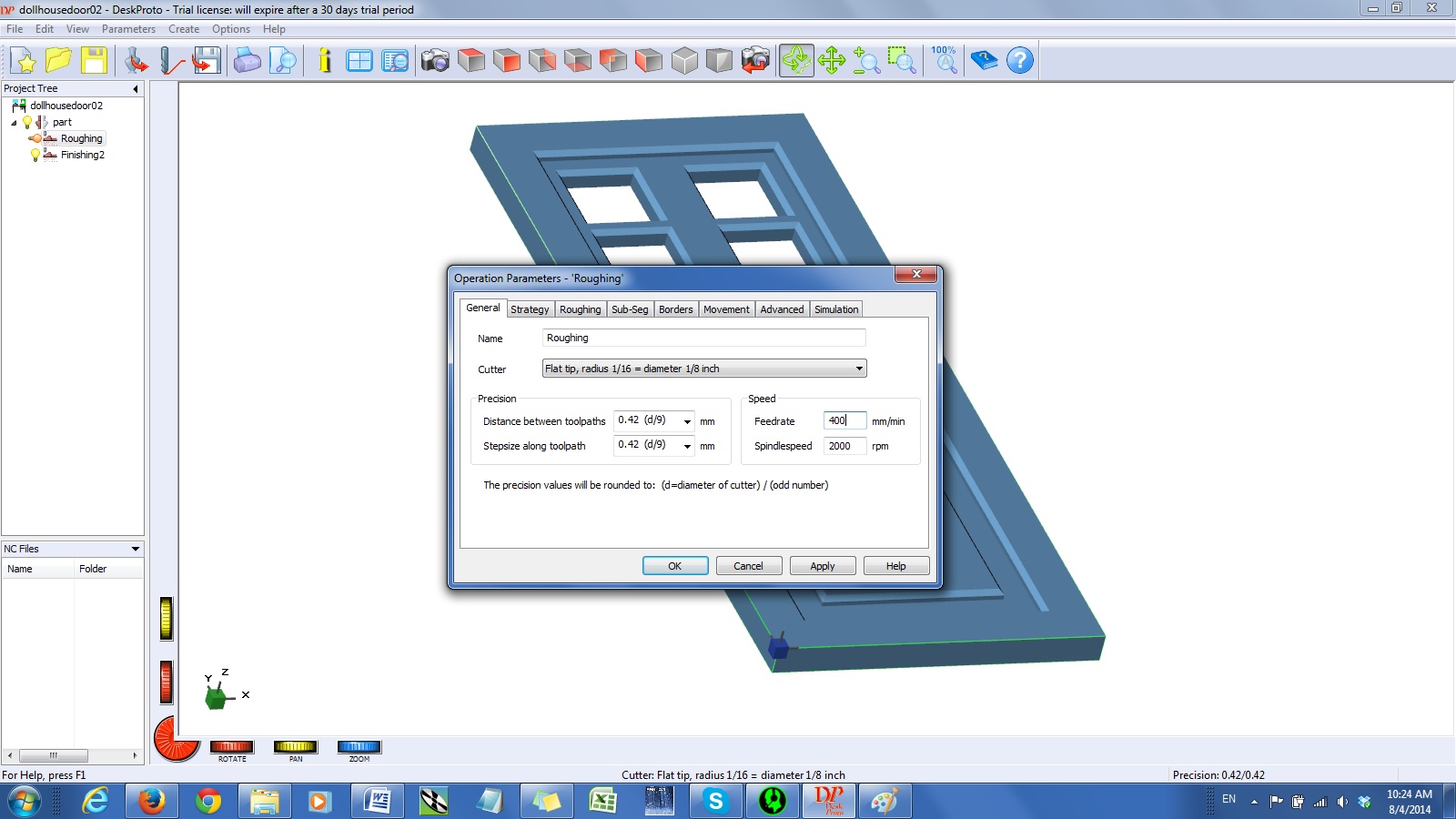This screenshot has width=1456, height=819.
Task: Collapse the part node in Project Tree
Action: [14, 123]
